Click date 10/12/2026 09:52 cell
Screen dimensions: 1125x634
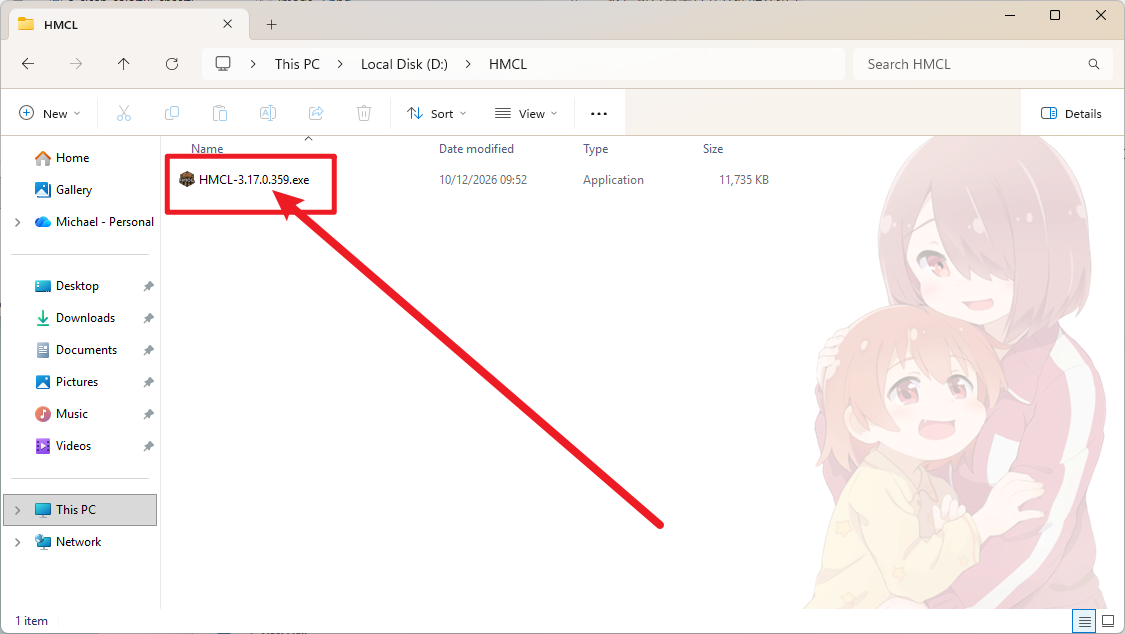(483, 180)
